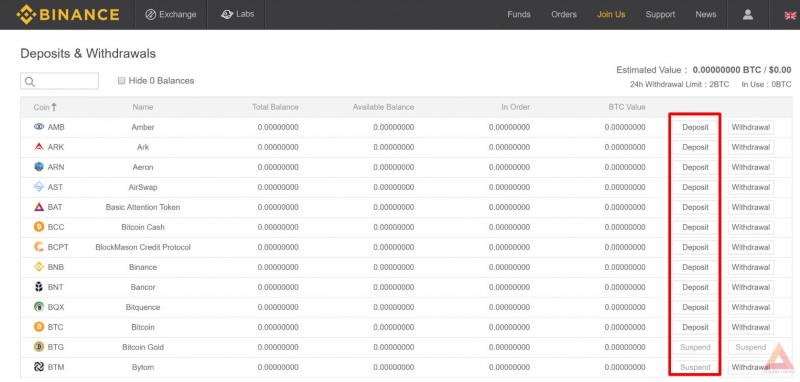This screenshot has height=382, width=800.
Task: Click the BTC coin icon
Action: pos(39,327)
